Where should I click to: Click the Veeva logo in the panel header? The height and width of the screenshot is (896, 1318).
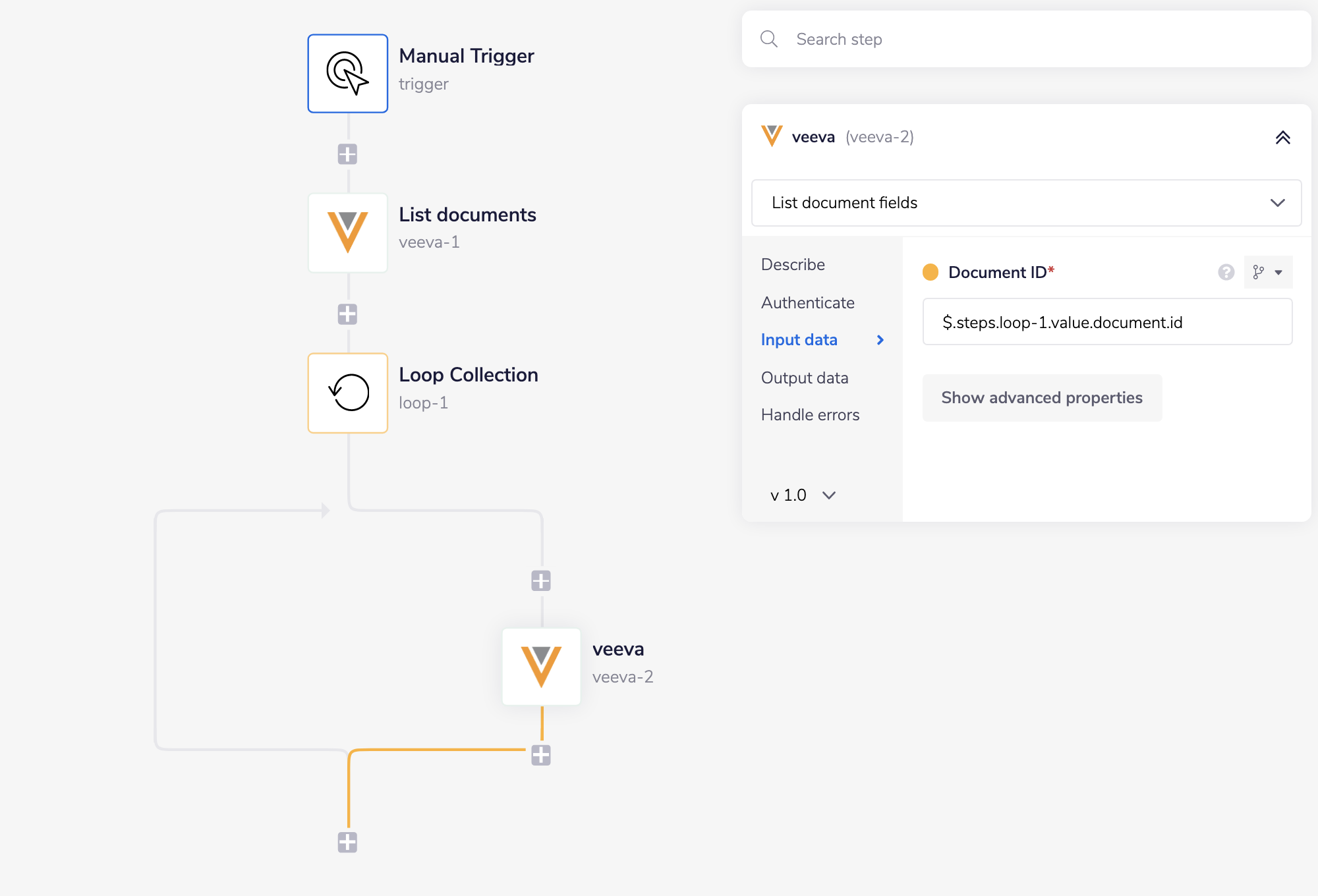point(772,136)
